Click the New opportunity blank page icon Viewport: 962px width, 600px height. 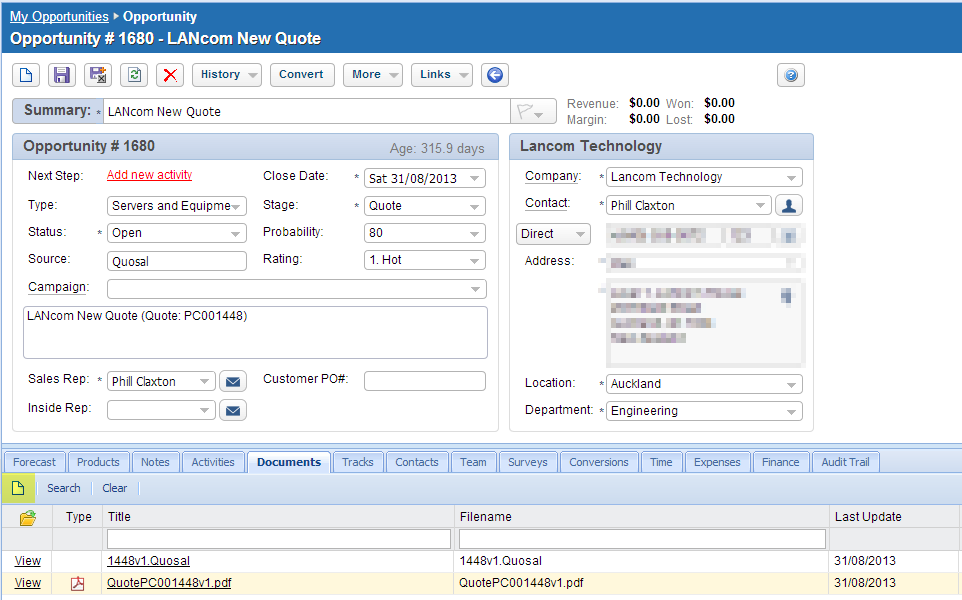[26, 75]
